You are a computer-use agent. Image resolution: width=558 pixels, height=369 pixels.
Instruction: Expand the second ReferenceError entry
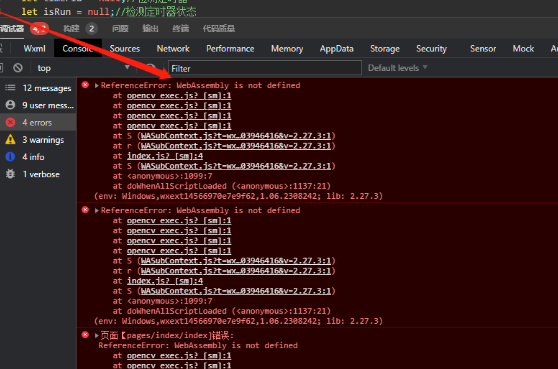96,210
